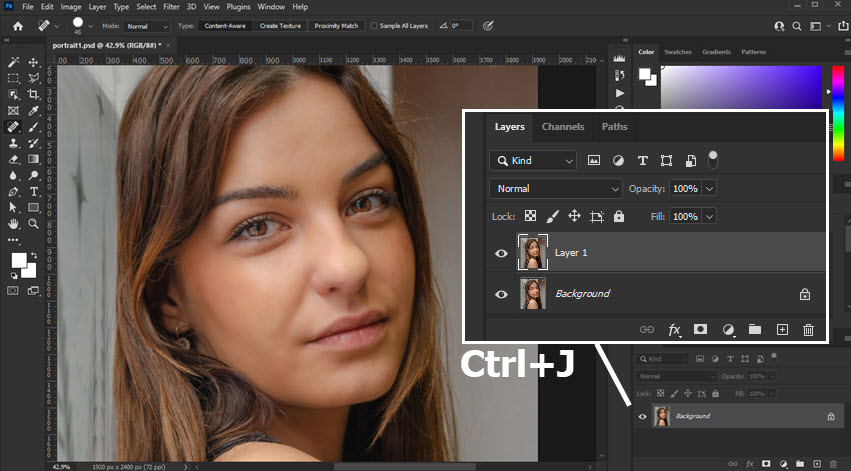Image resolution: width=851 pixels, height=471 pixels.
Task: Open the Edit Toolbar three-dots menu
Action: point(14,239)
